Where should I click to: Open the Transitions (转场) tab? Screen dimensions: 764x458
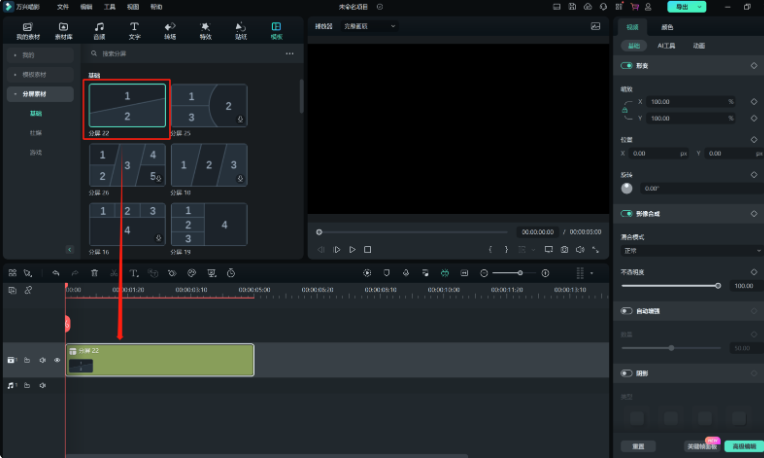coord(170,30)
